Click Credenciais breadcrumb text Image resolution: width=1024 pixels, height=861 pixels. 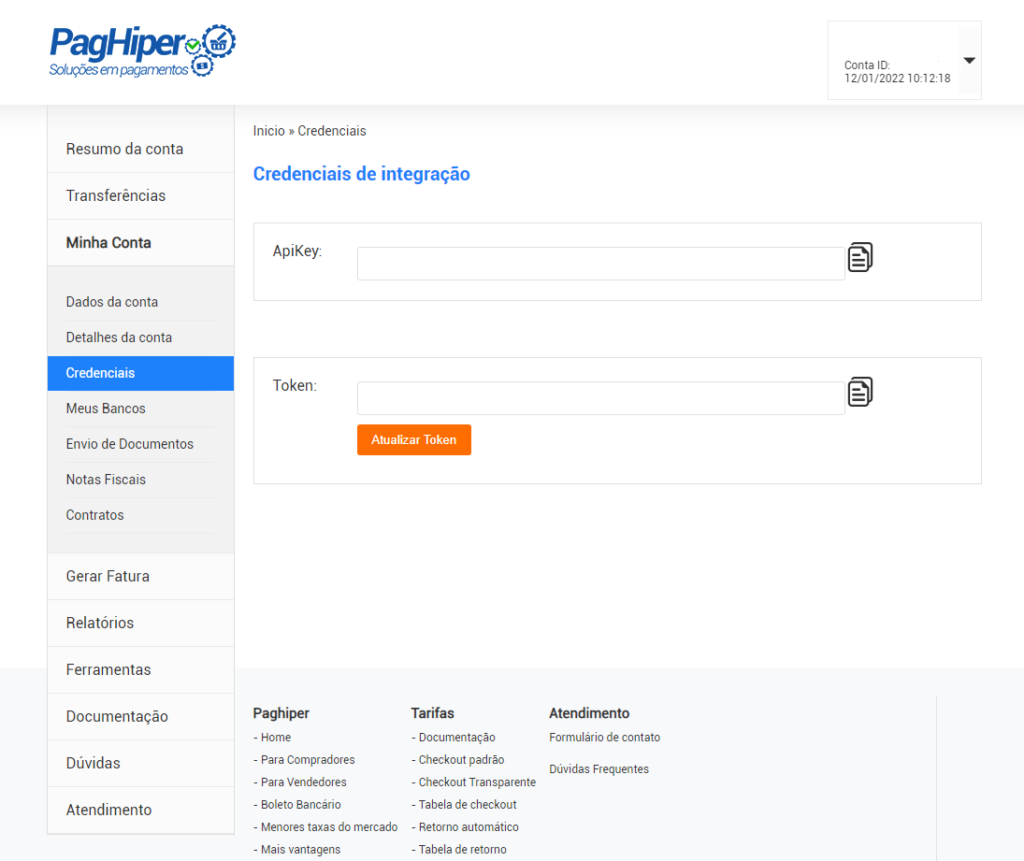[332, 131]
